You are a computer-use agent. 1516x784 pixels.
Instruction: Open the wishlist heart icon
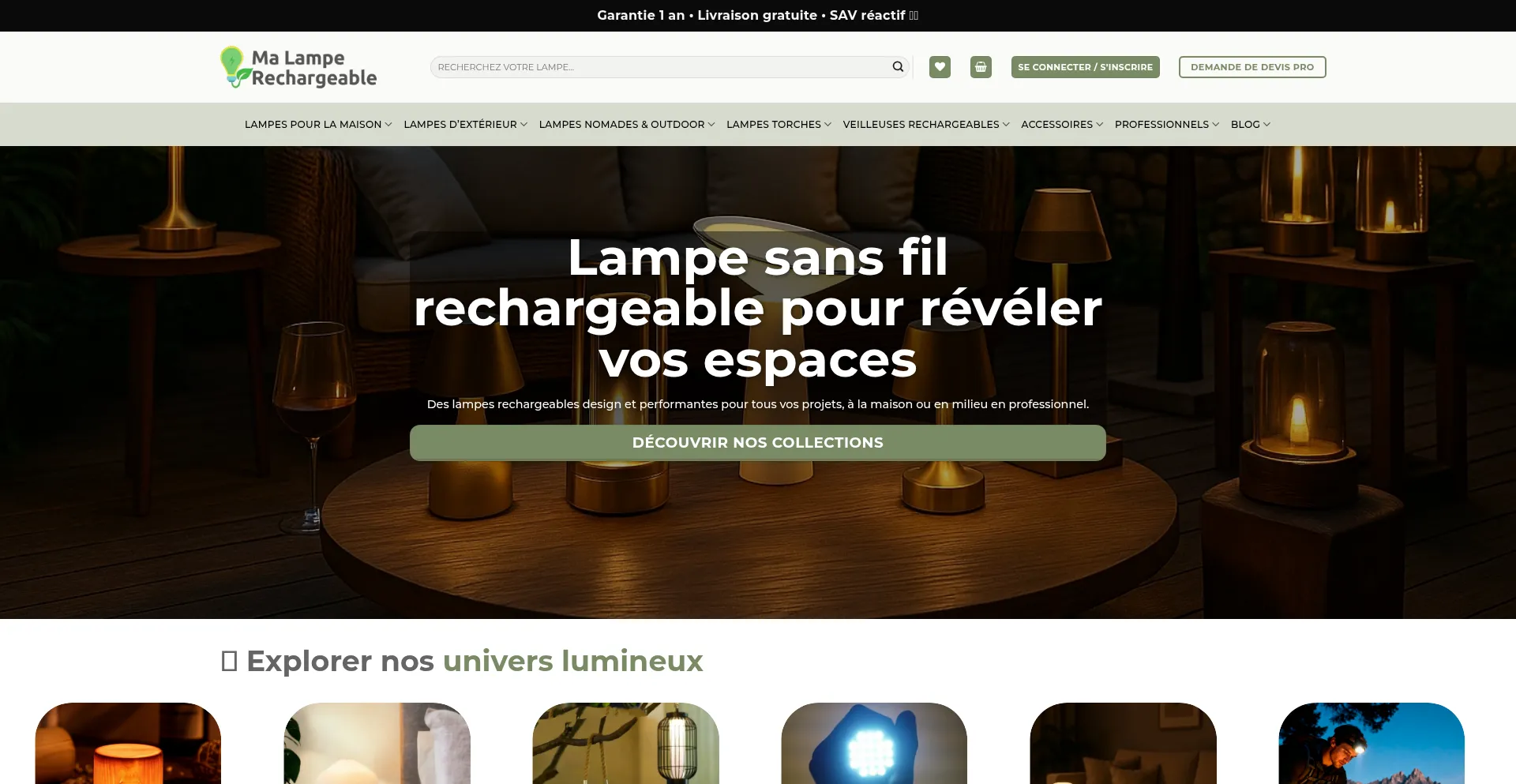940,67
